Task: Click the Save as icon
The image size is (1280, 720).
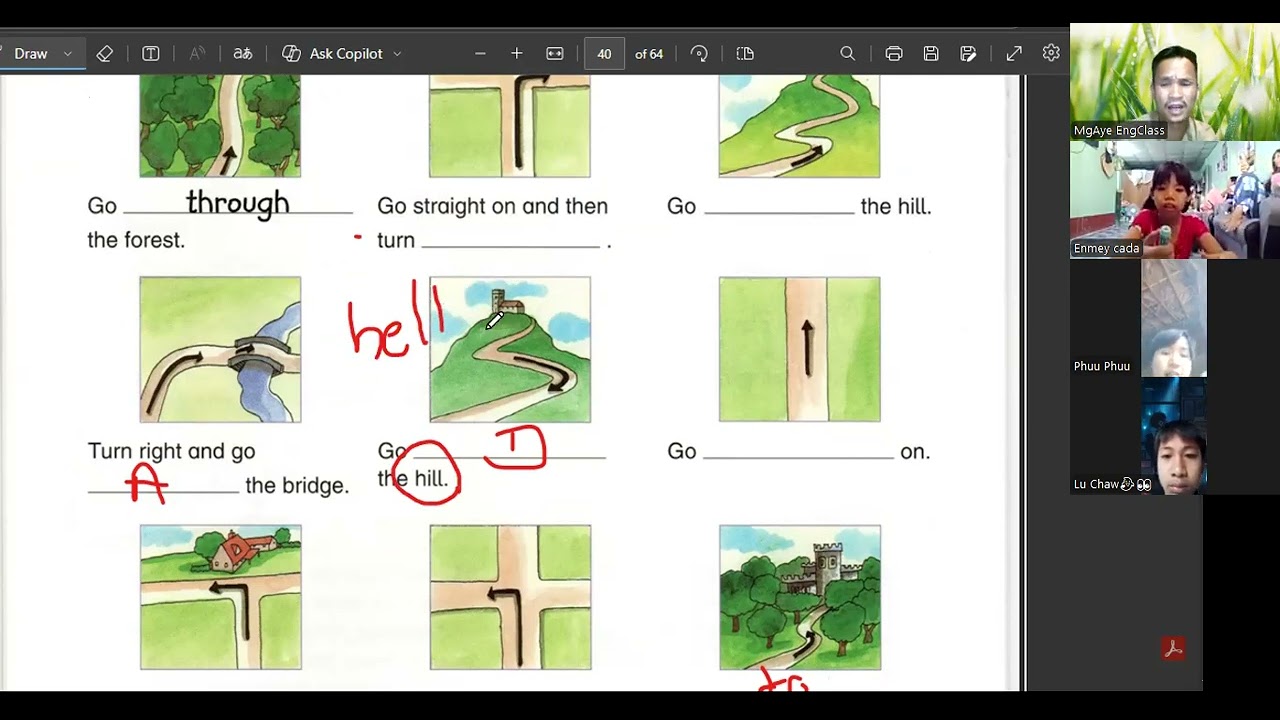Action: tap(968, 54)
